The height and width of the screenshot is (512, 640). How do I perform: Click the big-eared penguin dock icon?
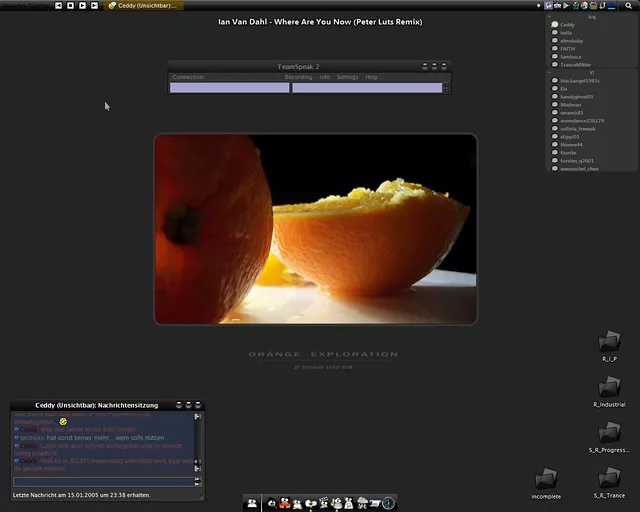click(311, 504)
